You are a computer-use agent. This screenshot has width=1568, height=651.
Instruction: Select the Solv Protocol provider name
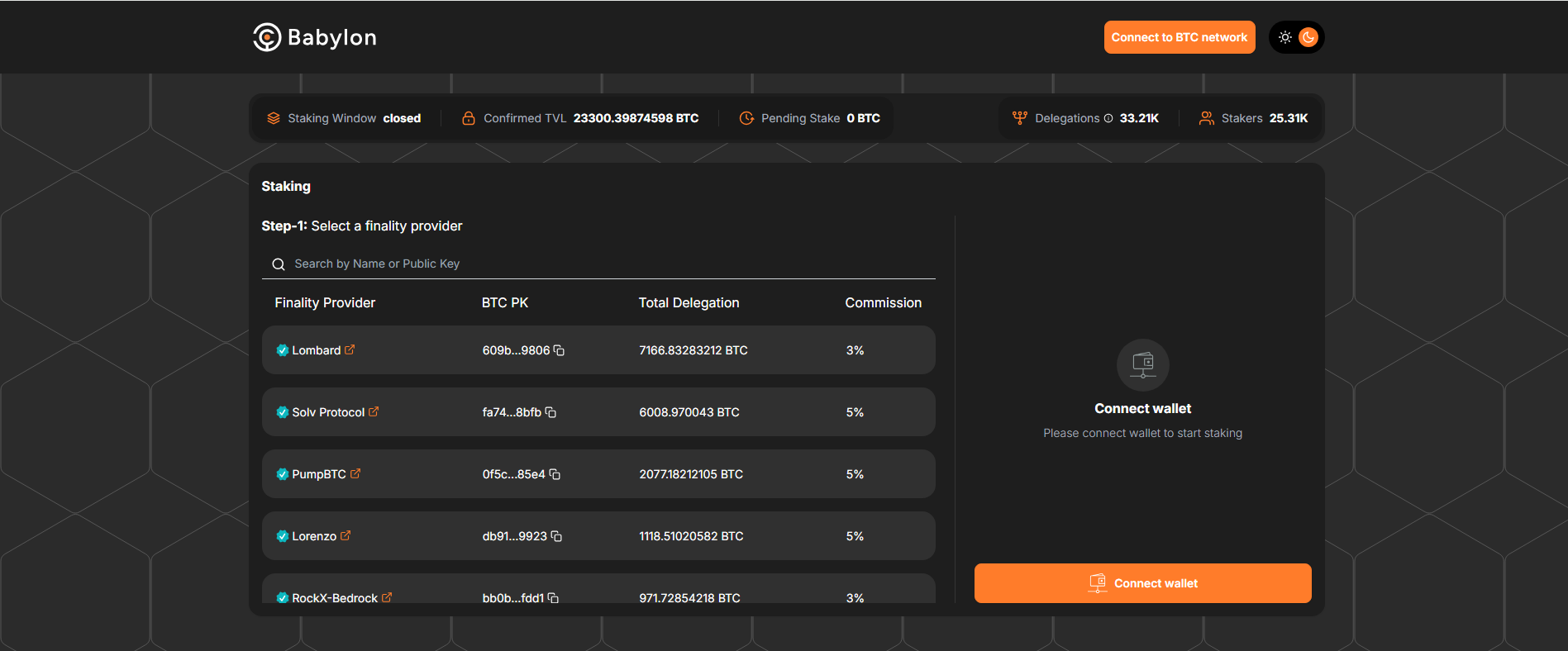point(328,412)
